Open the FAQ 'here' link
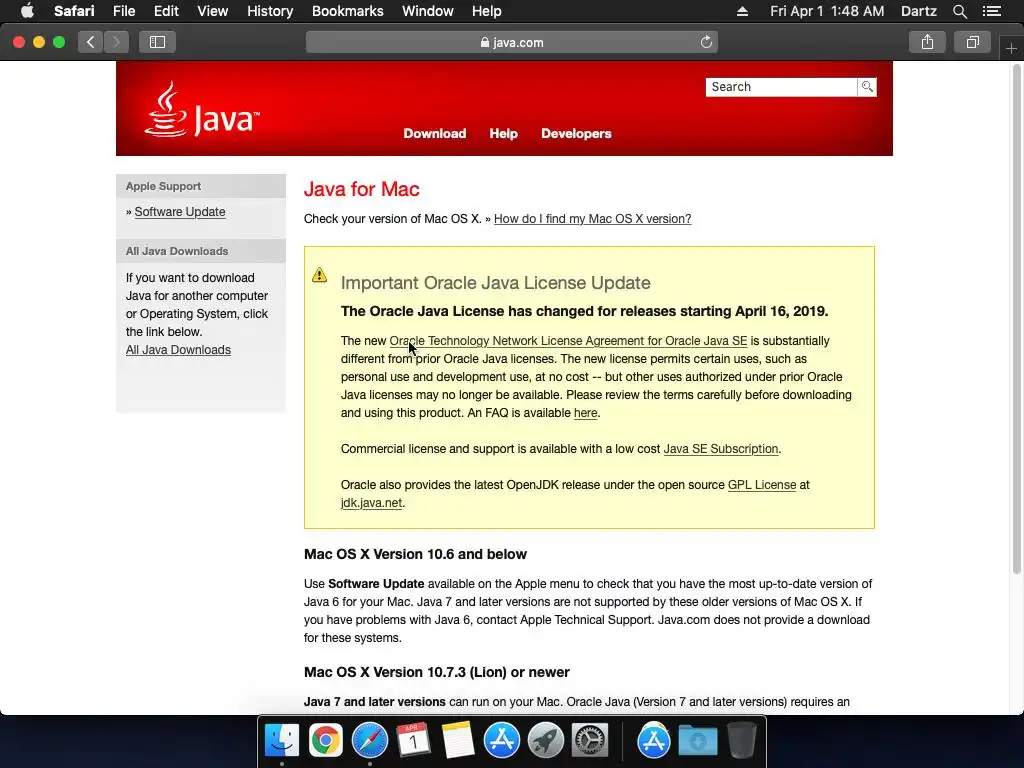 coord(585,413)
